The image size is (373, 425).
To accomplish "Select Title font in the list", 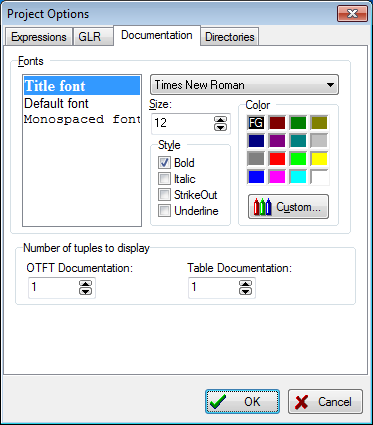I will point(82,86).
